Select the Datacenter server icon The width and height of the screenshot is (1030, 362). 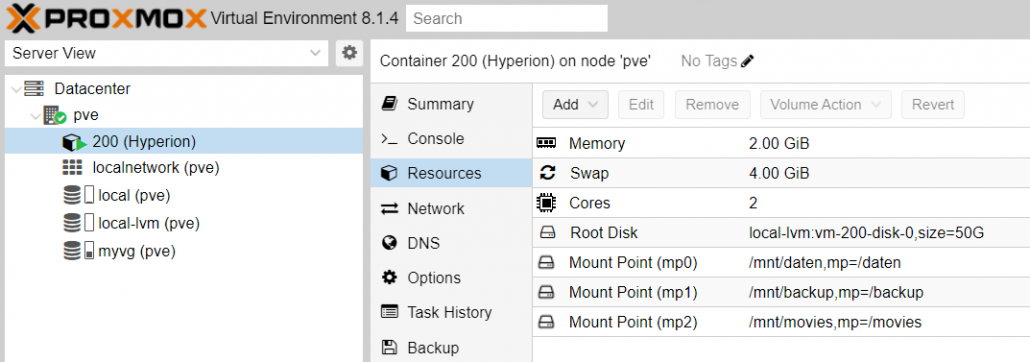pos(35,88)
